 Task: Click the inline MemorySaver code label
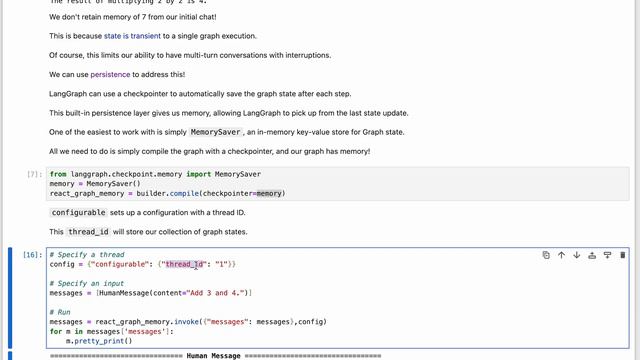pyautogui.click(x=216, y=132)
